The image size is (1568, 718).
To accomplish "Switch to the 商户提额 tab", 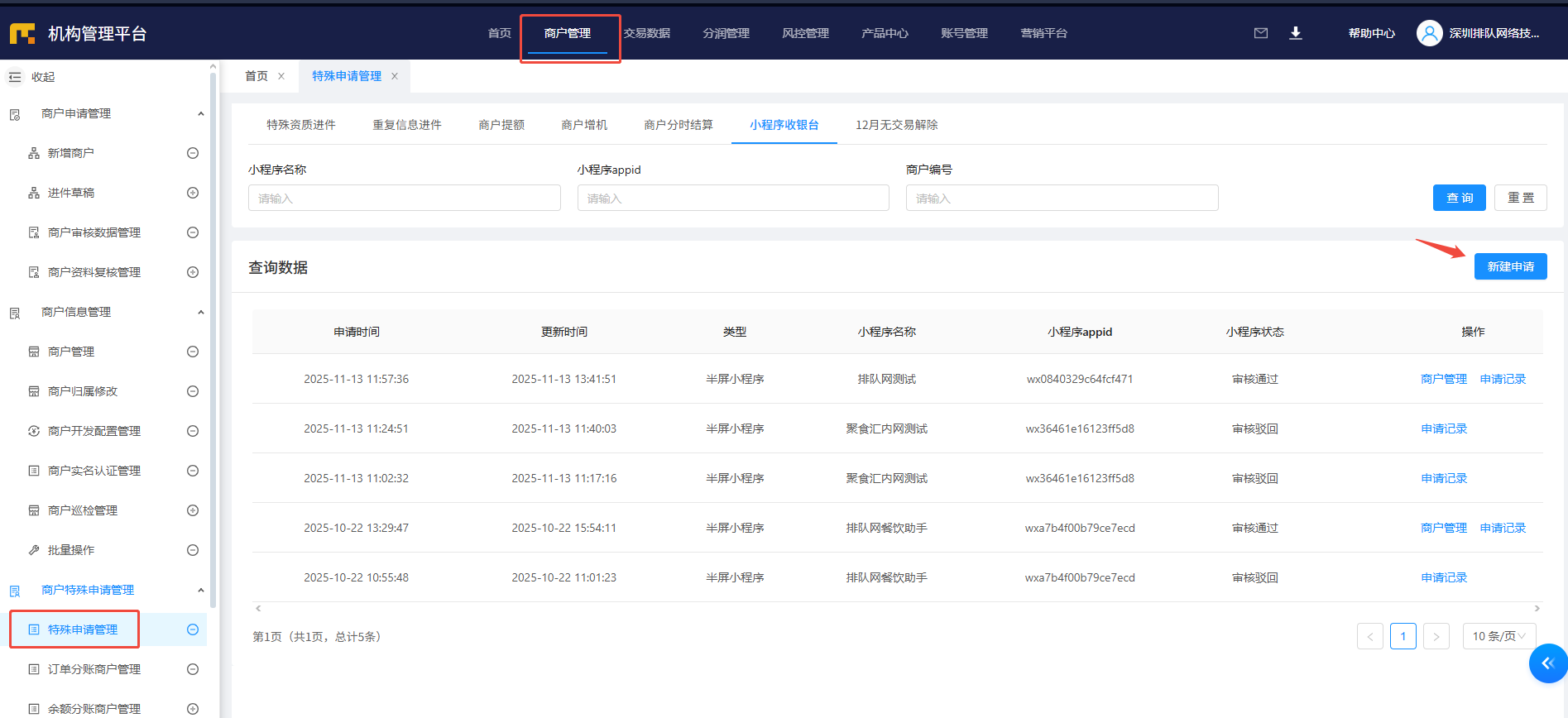I will tap(501, 125).
